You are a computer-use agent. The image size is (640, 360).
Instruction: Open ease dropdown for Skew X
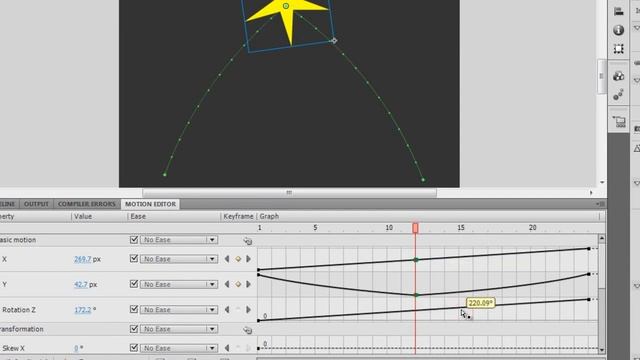point(178,348)
